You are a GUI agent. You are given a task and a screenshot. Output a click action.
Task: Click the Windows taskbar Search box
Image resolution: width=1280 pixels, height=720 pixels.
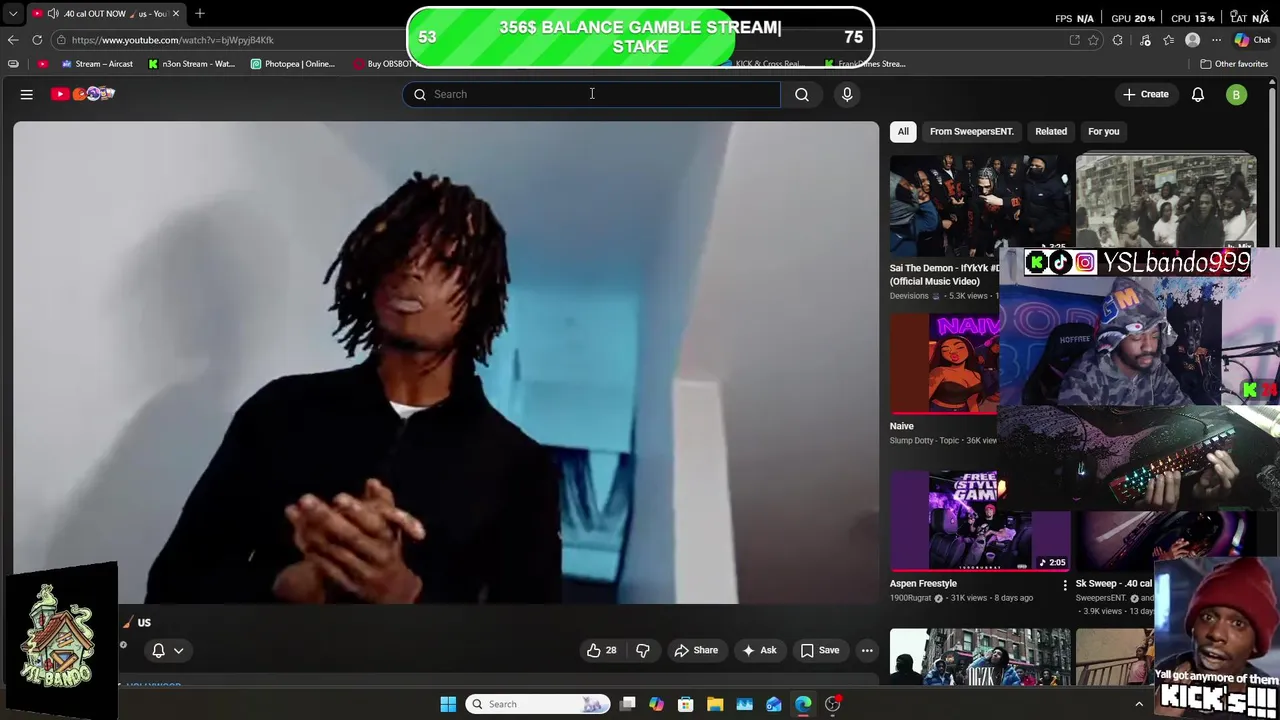point(538,704)
